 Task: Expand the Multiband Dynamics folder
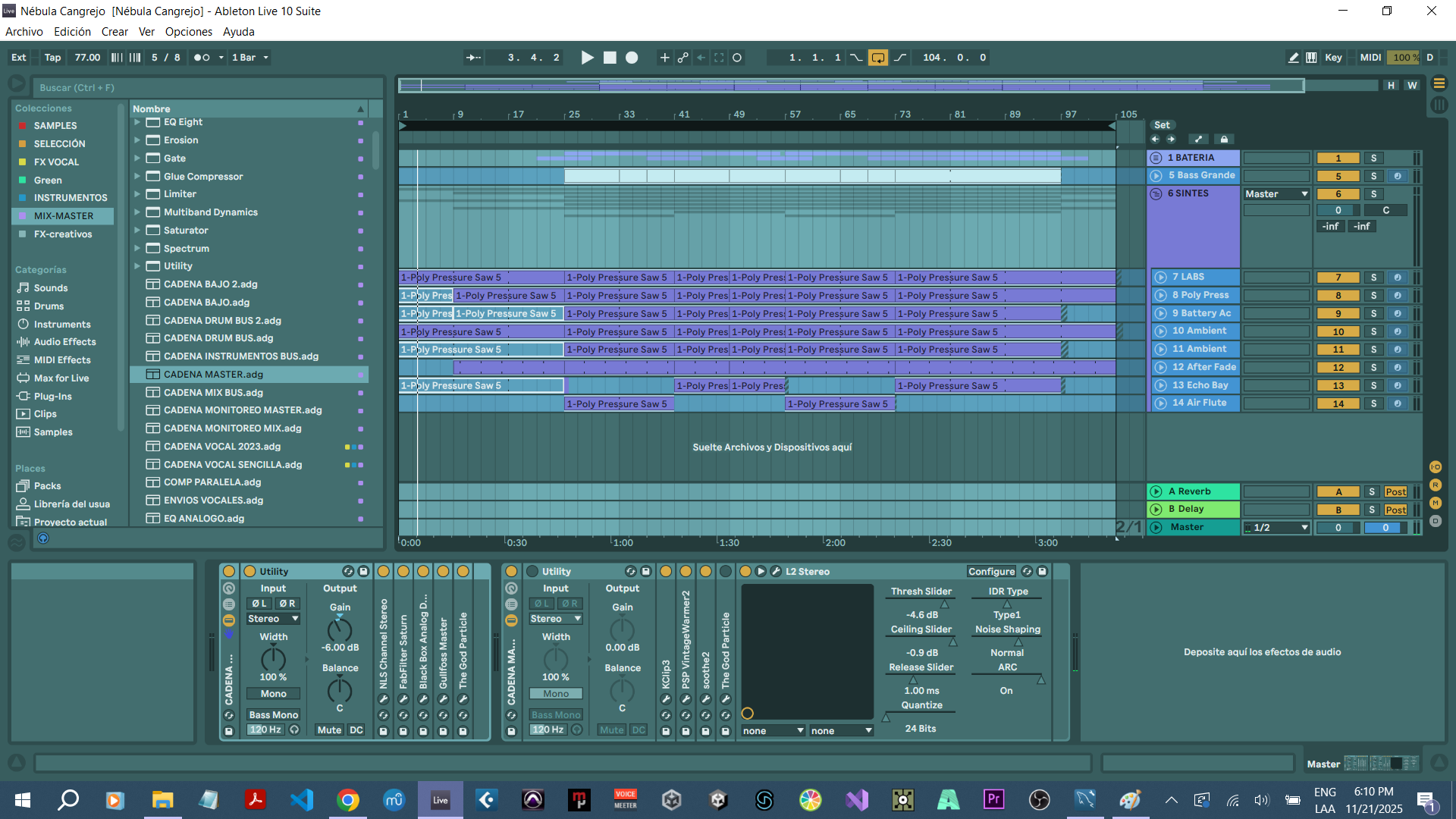click(137, 212)
